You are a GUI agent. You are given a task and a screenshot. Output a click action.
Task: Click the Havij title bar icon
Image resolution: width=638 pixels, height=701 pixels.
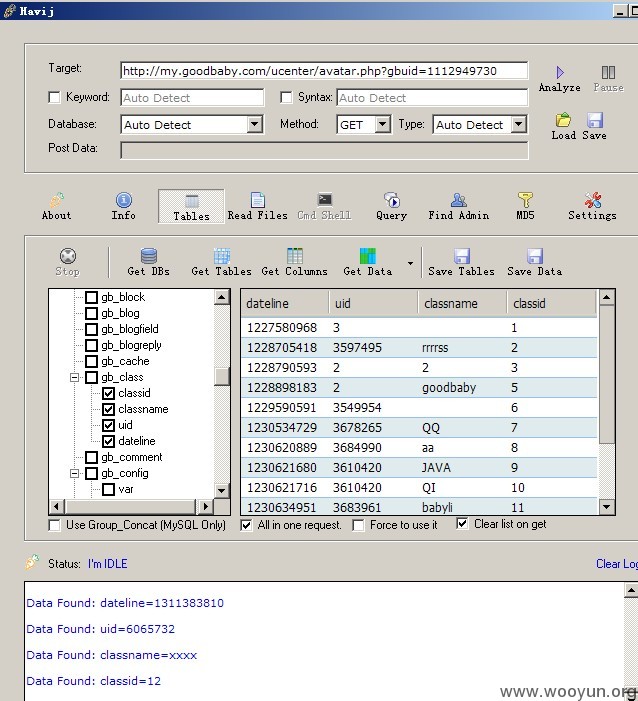click(x=10, y=11)
